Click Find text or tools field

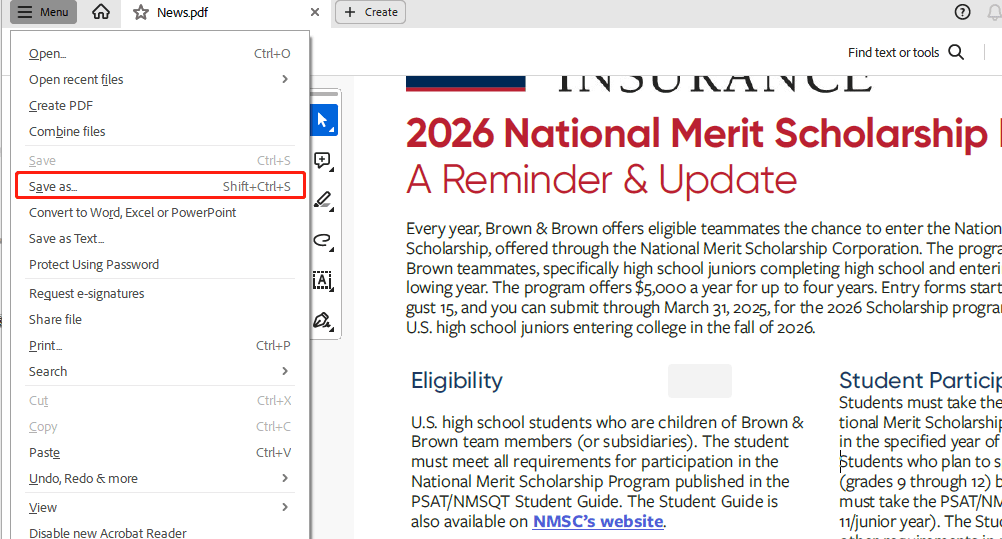(906, 52)
